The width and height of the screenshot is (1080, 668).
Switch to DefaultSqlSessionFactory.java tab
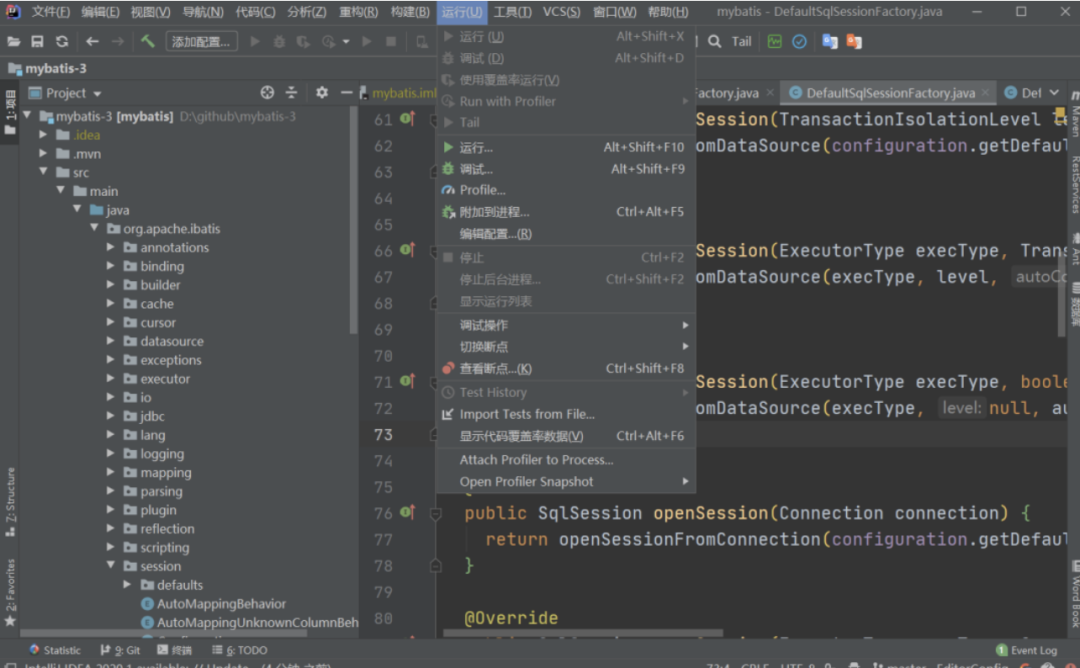point(890,93)
